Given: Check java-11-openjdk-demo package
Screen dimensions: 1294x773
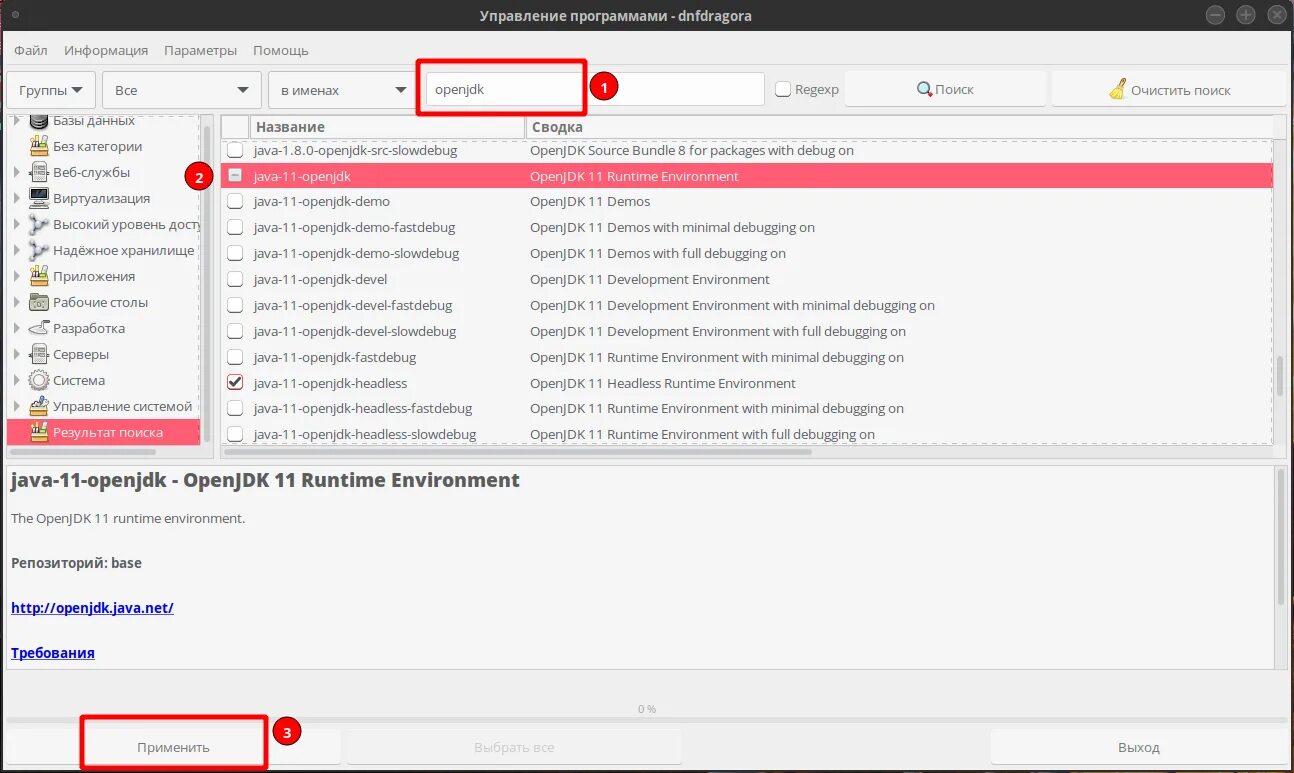Looking at the screenshot, I should pyautogui.click(x=235, y=201).
